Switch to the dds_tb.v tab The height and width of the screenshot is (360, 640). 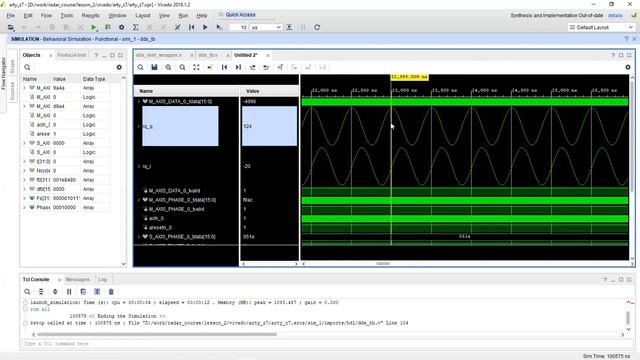(208, 55)
